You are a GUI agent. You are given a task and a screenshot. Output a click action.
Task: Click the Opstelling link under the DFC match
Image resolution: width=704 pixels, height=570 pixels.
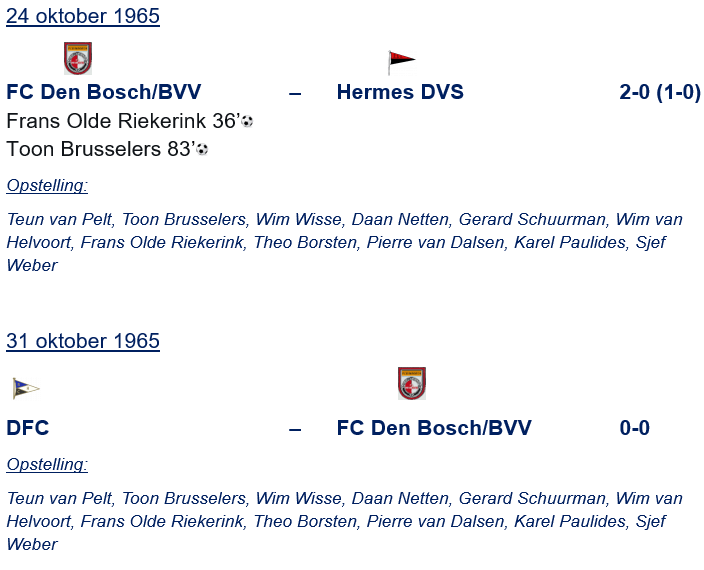(47, 464)
